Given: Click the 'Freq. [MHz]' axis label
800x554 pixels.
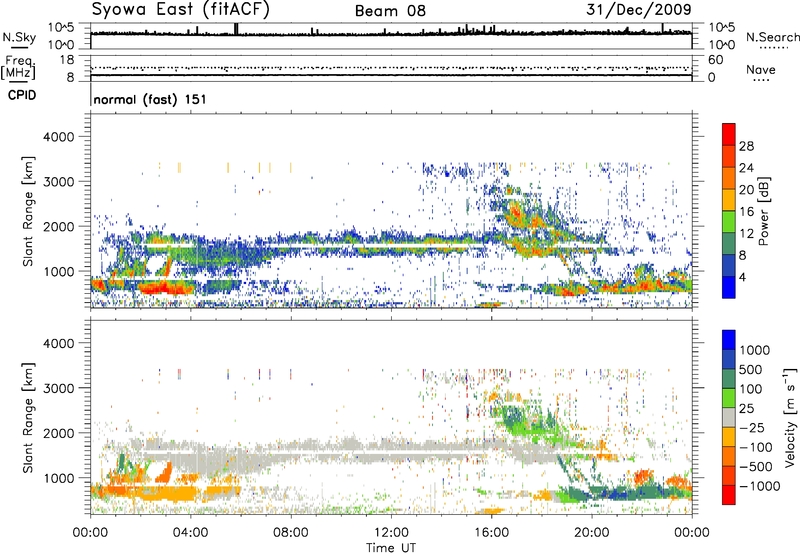Looking at the screenshot, I should (18, 67).
